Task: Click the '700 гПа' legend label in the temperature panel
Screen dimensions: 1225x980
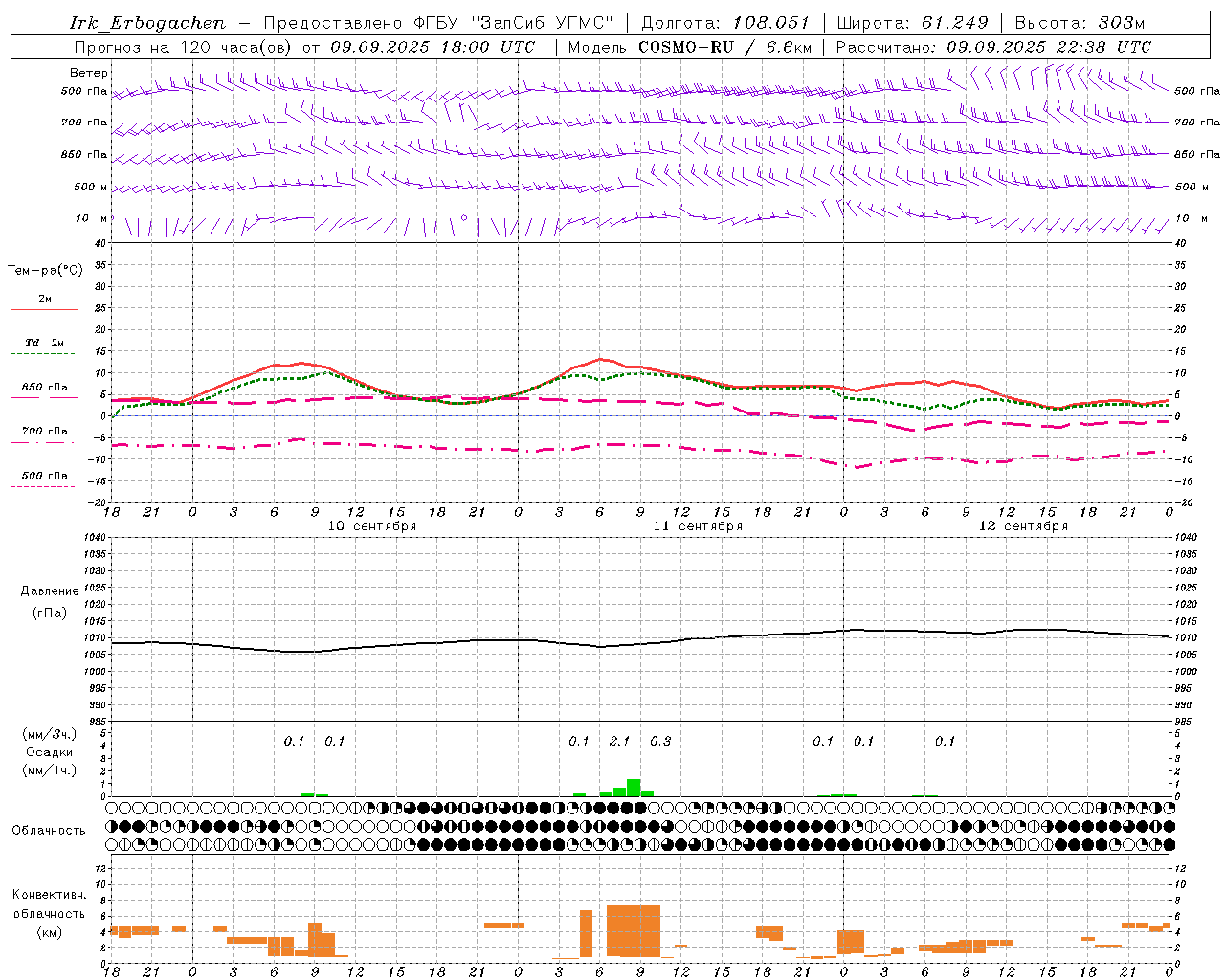Action: pyautogui.click(x=45, y=431)
